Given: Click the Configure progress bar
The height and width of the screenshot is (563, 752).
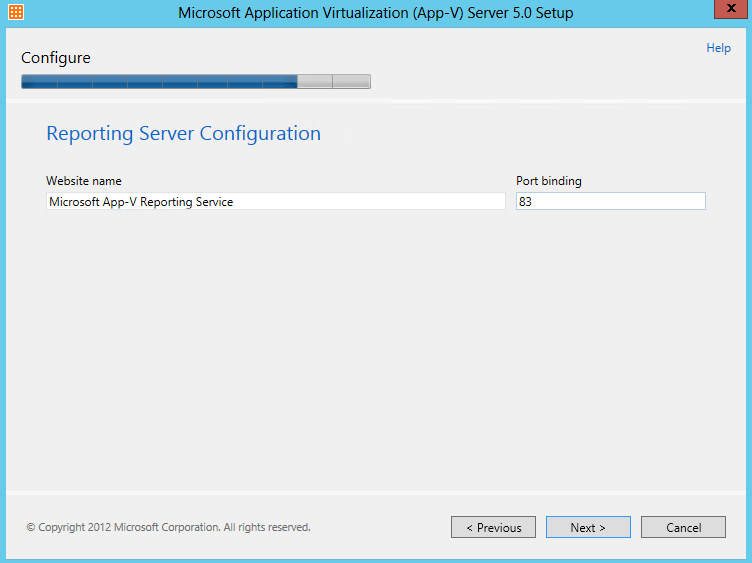Looking at the screenshot, I should pos(196,82).
